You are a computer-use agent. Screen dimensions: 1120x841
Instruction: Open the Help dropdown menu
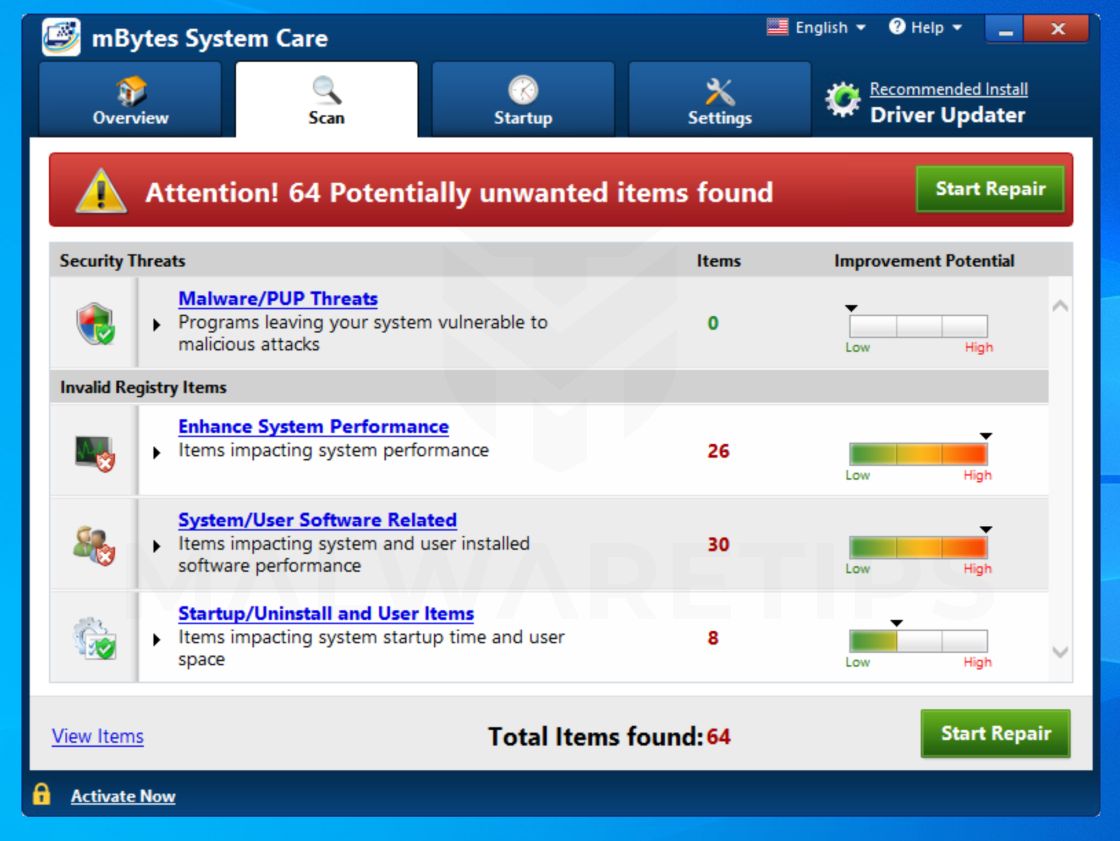(926, 27)
